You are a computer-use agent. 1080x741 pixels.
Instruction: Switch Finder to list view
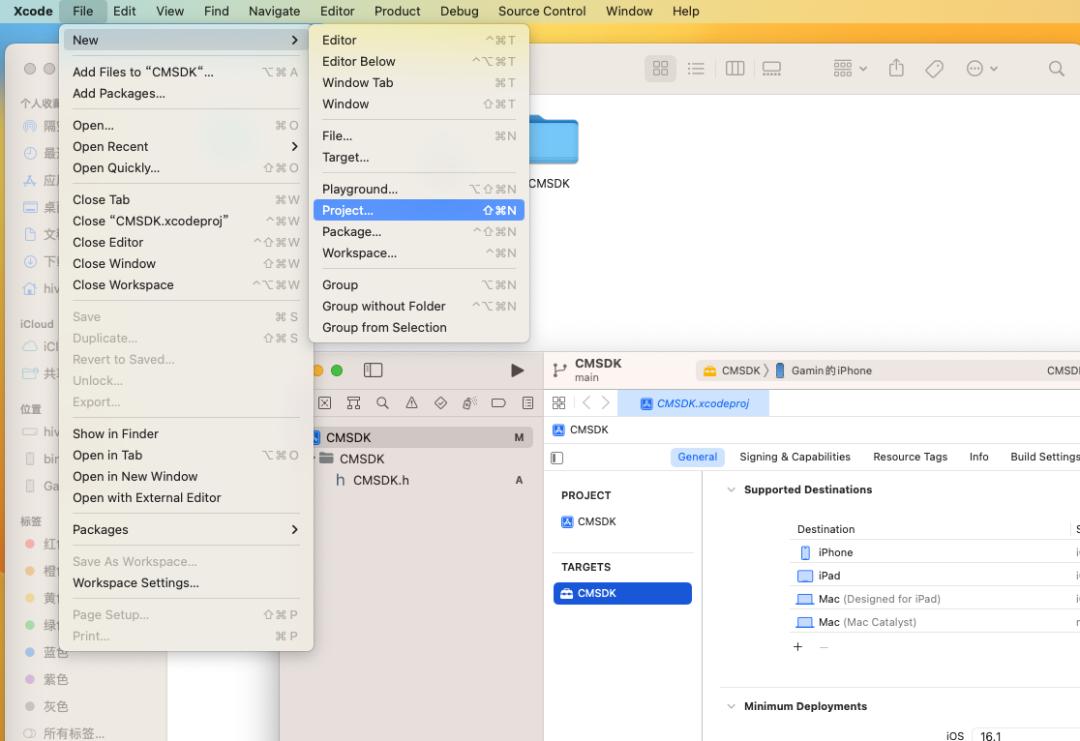[x=696, y=68]
